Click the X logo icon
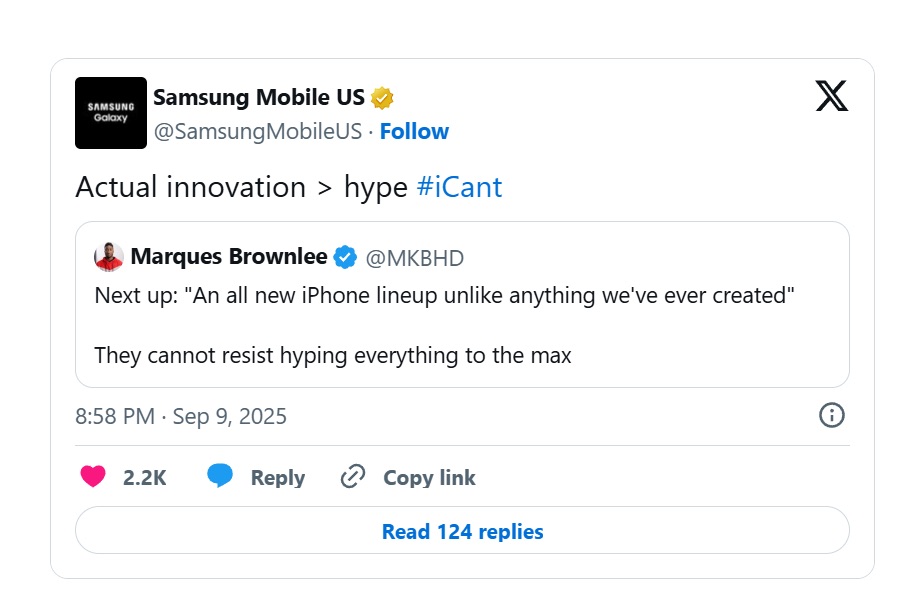901x609 pixels. click(831, 95)
